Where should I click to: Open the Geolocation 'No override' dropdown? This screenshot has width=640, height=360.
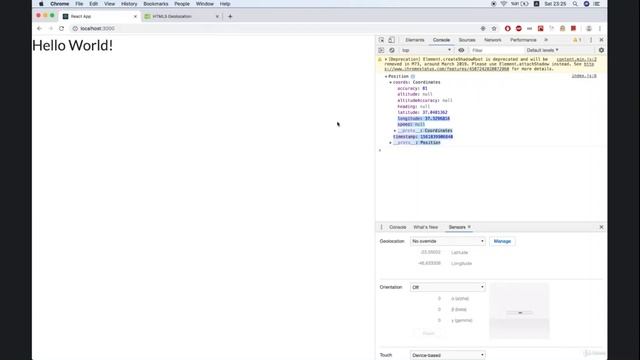[448, 241]
